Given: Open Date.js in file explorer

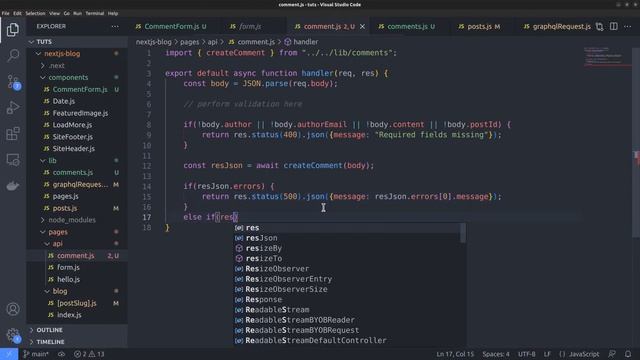Looking at the screenshot, I should tap(77, 101).
